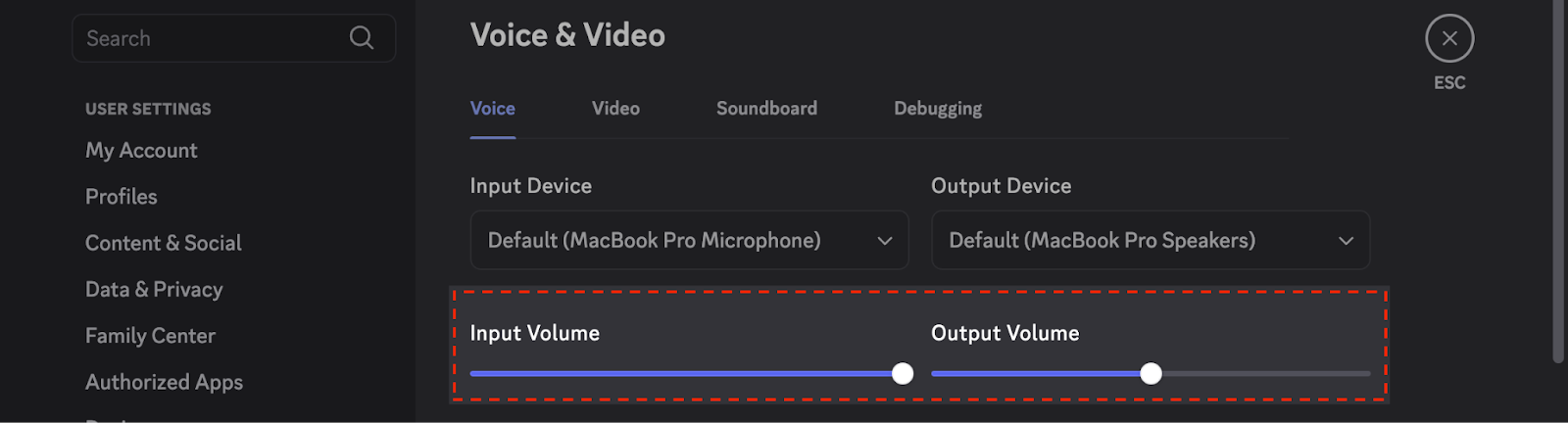Open Authorized Apps settings
The image size is (1568, 423).
[x=164, y=383]
